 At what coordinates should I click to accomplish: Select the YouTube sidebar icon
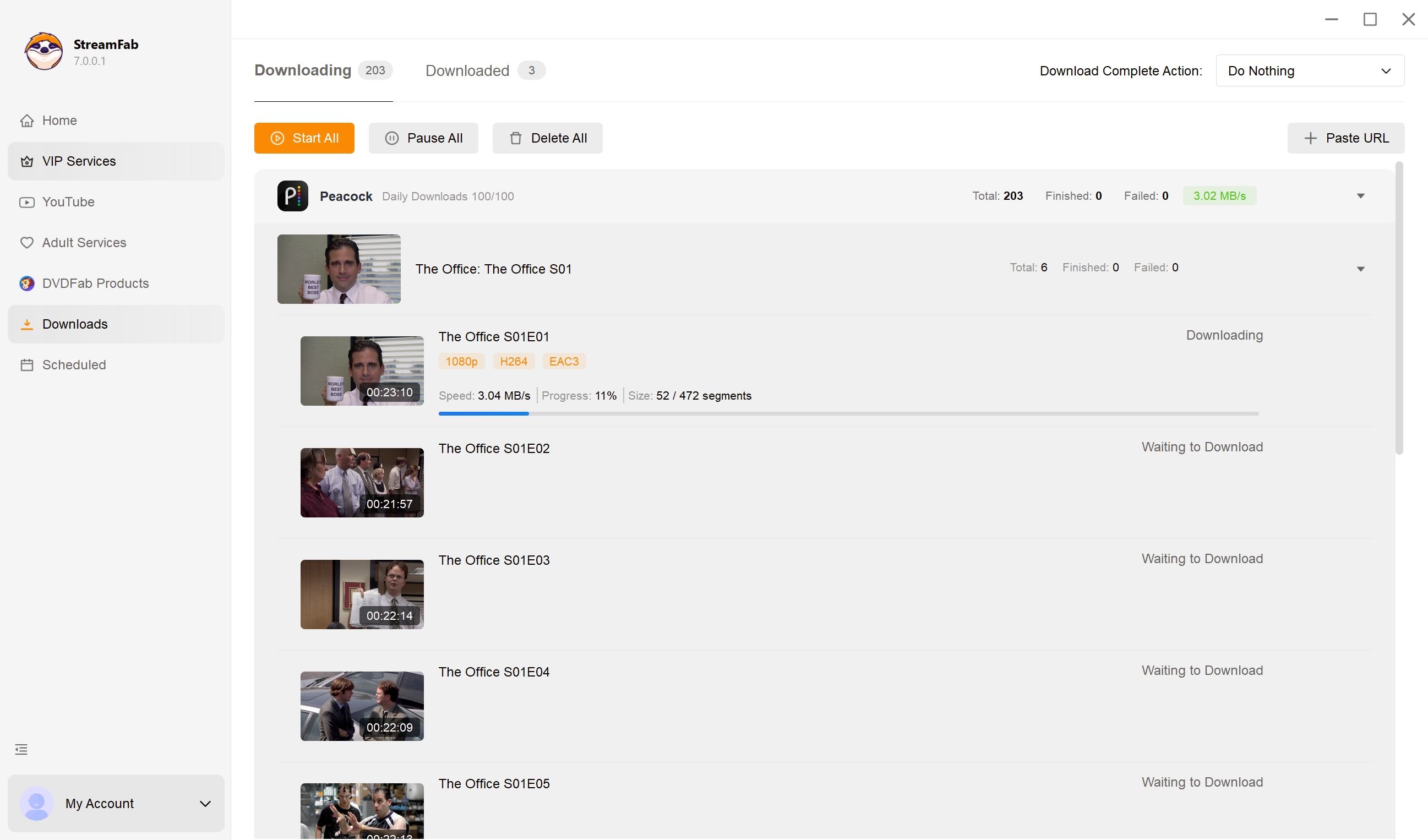26,203
